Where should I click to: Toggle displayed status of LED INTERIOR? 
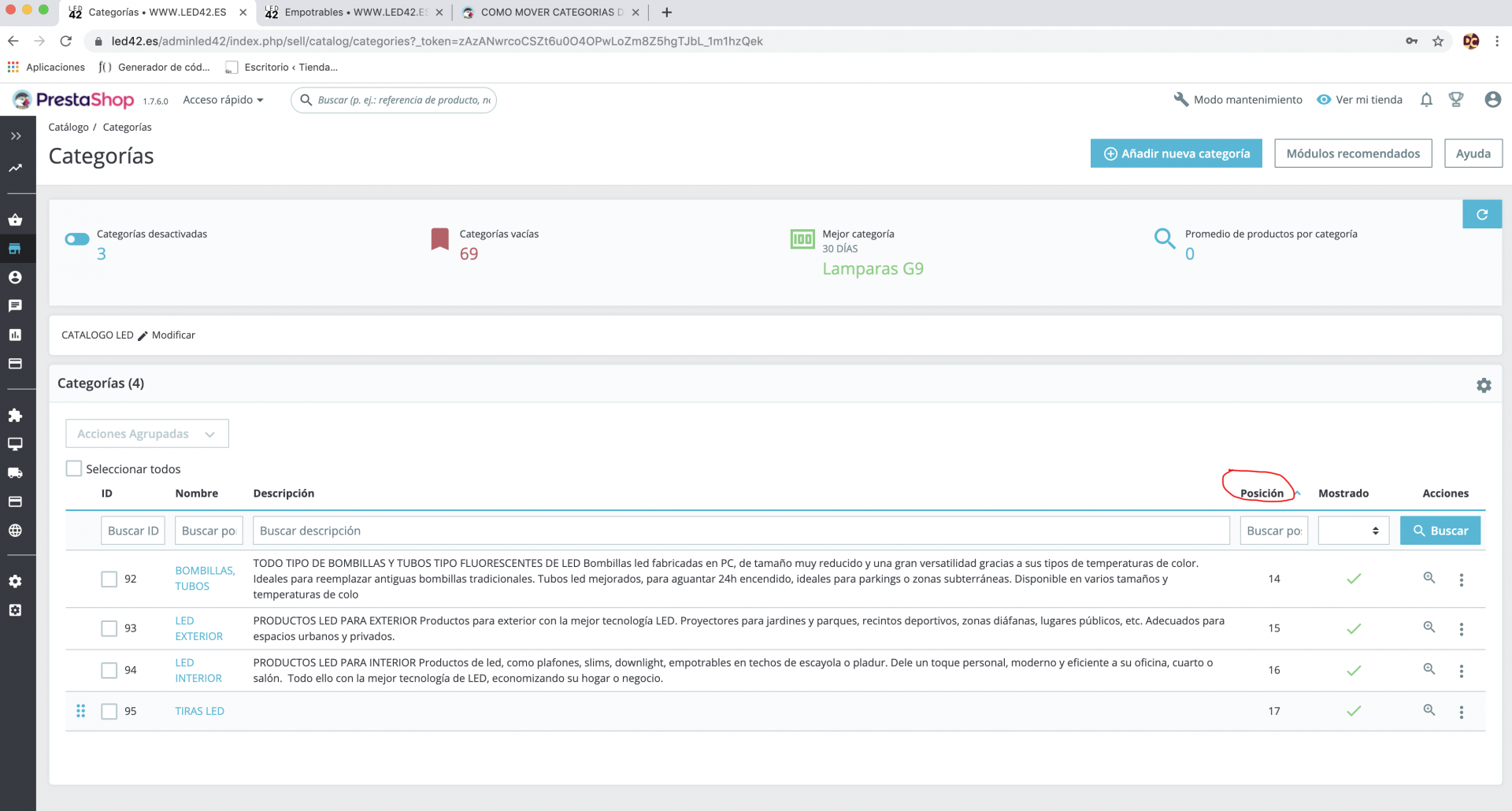1354,670
